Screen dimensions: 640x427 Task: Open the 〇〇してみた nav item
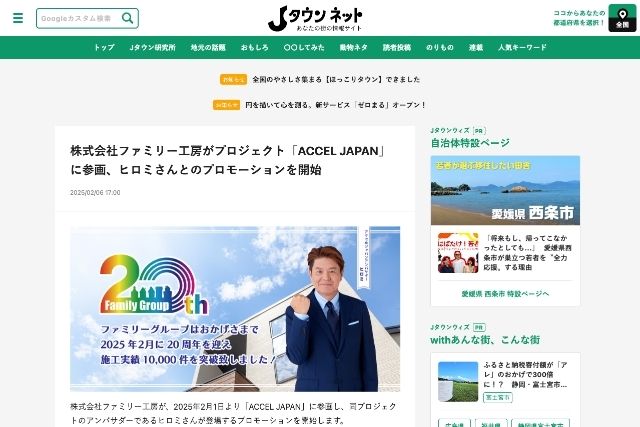click(304, 47)
